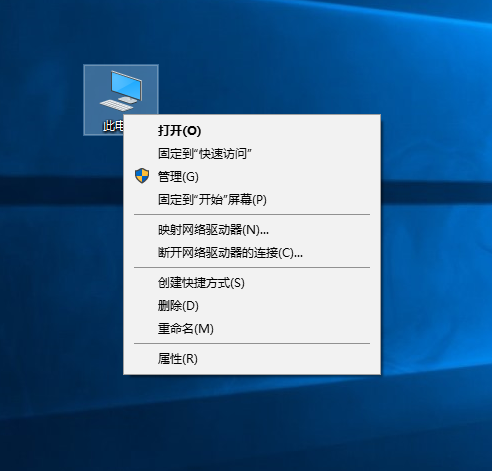Select 固定到"快速访问" menu entry
The width and height of the screenshot is (492, 471).
point(252,154)
